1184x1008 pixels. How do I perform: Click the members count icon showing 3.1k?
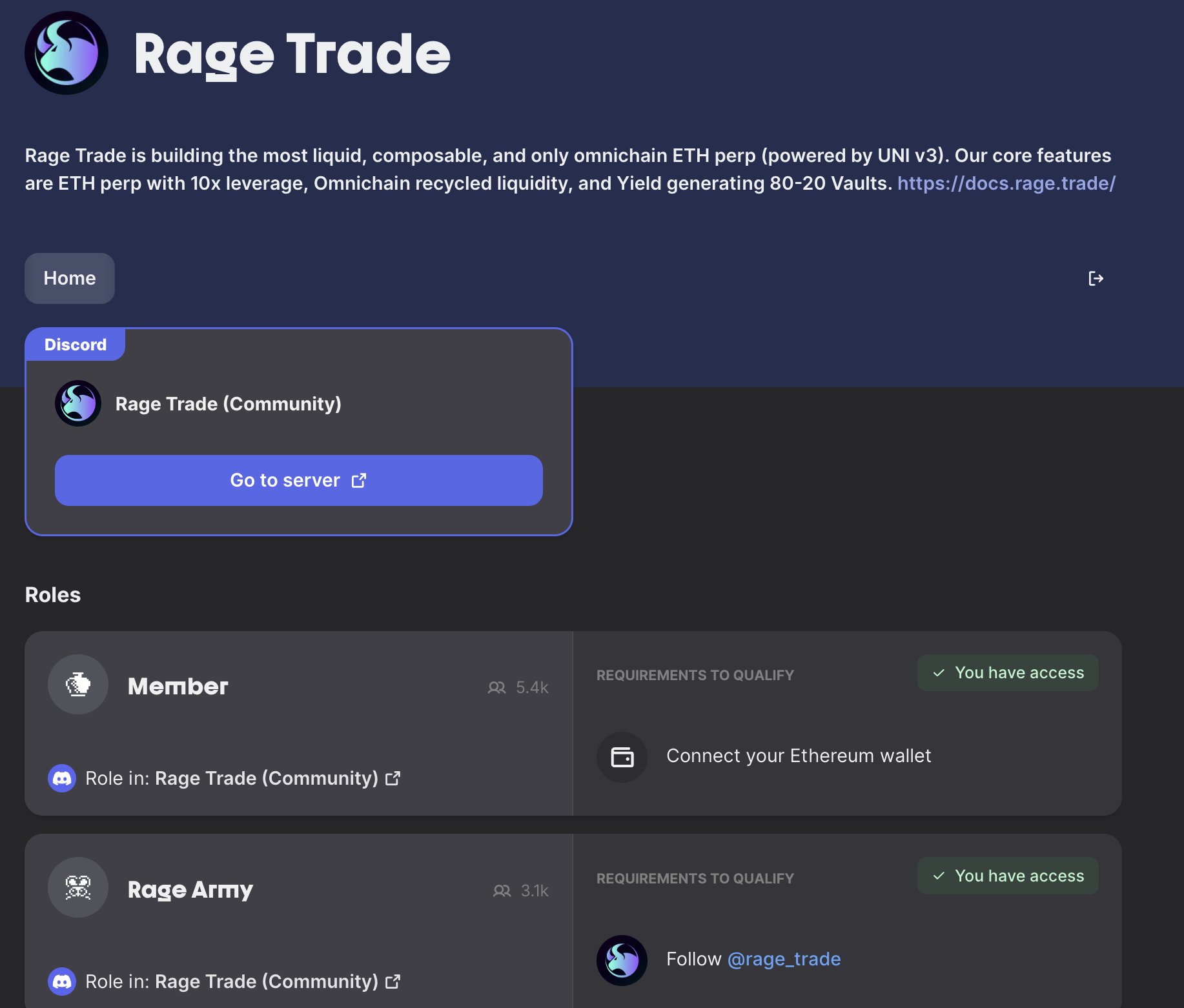[501, 891]
